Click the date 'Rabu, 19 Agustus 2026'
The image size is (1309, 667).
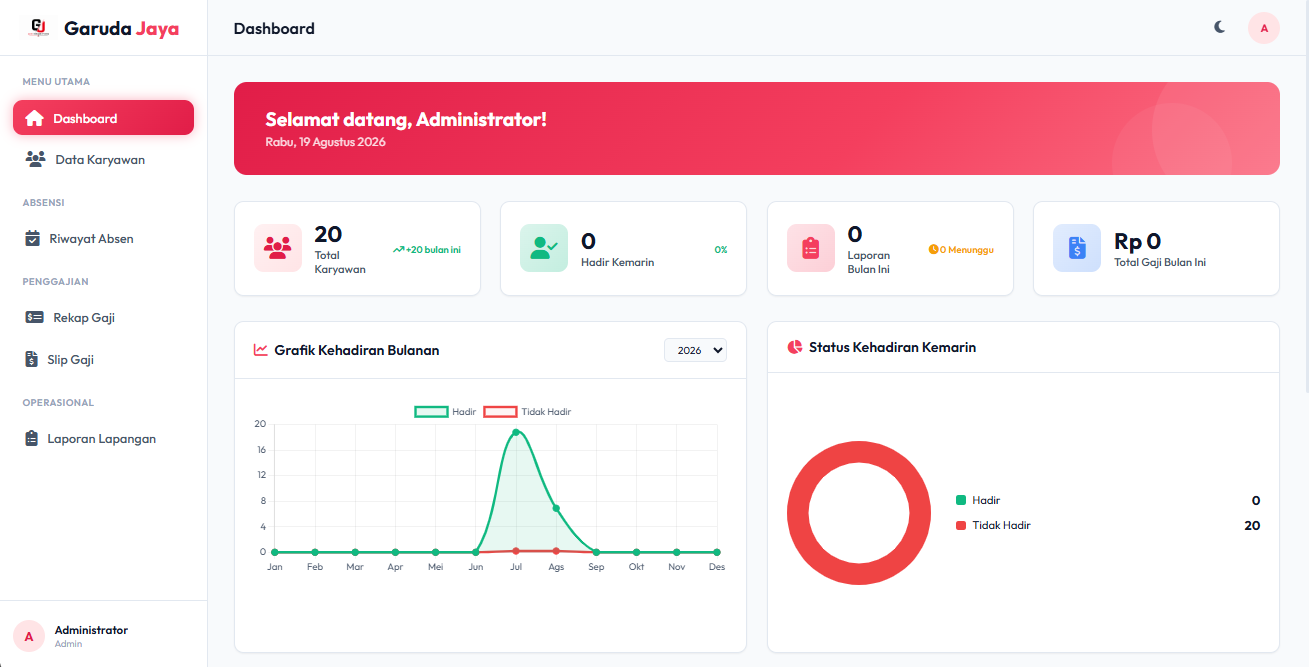point(325,142)
